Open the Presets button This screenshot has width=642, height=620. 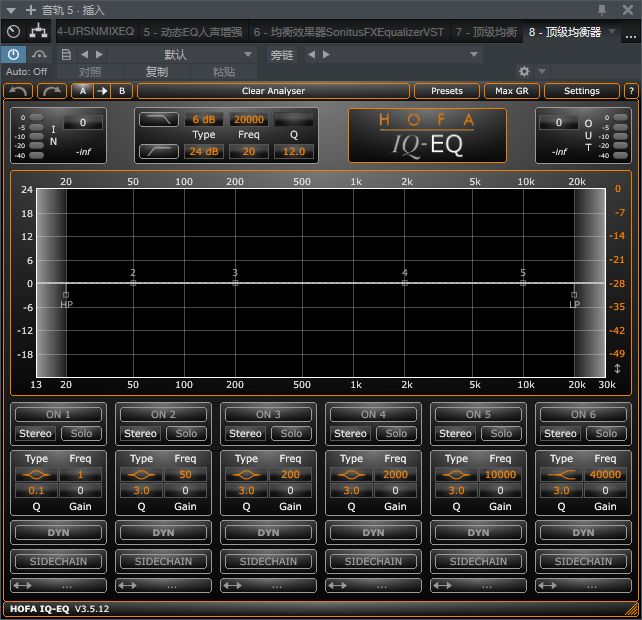447,91
